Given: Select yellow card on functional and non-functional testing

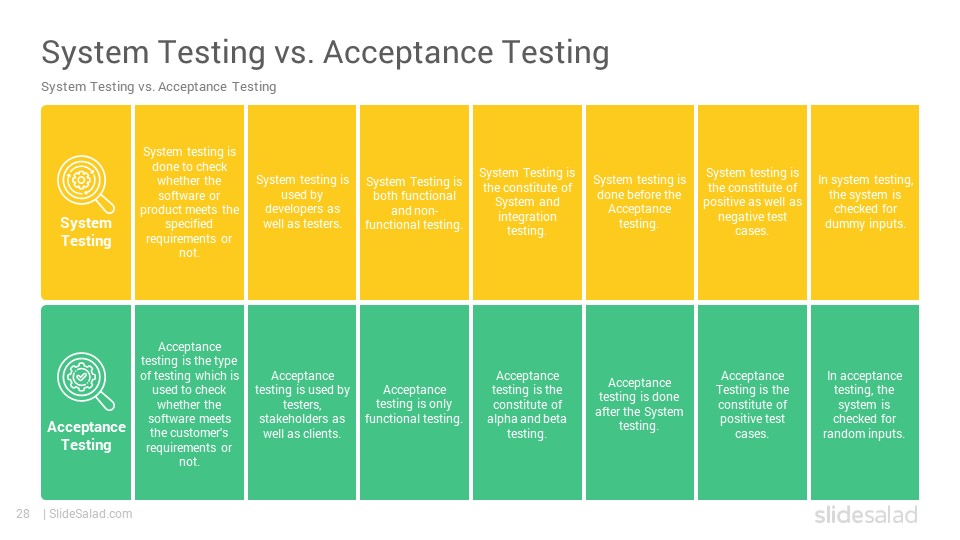Looking at the screenshot, I should [x=414, y=202].
